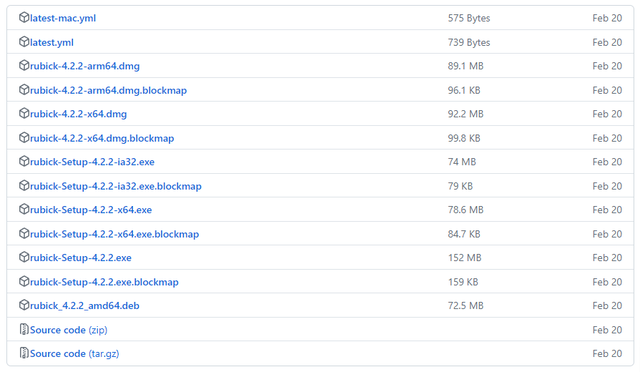Click Feb 20 date in rubick-Setup-4.2.2.exe row
This screenshot has height=372, width=640.
[607, 258]
